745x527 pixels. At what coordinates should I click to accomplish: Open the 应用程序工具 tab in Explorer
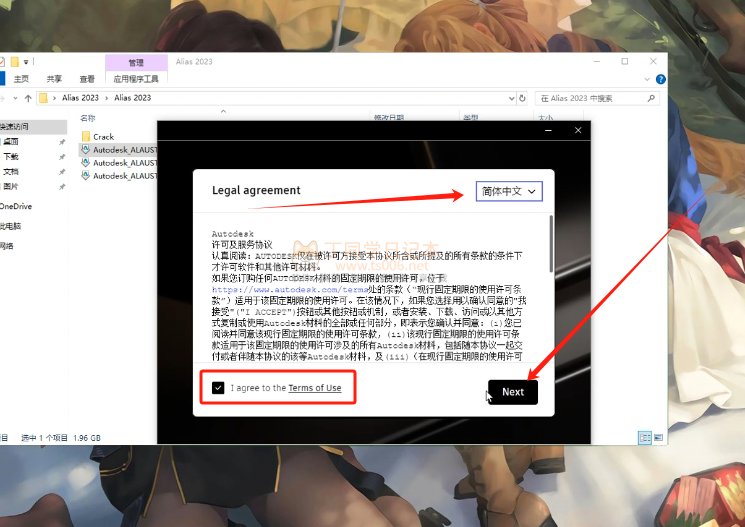136,79
